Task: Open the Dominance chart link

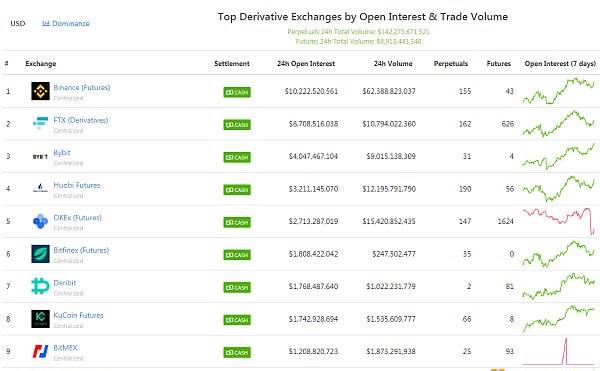Action: (66, 23)
